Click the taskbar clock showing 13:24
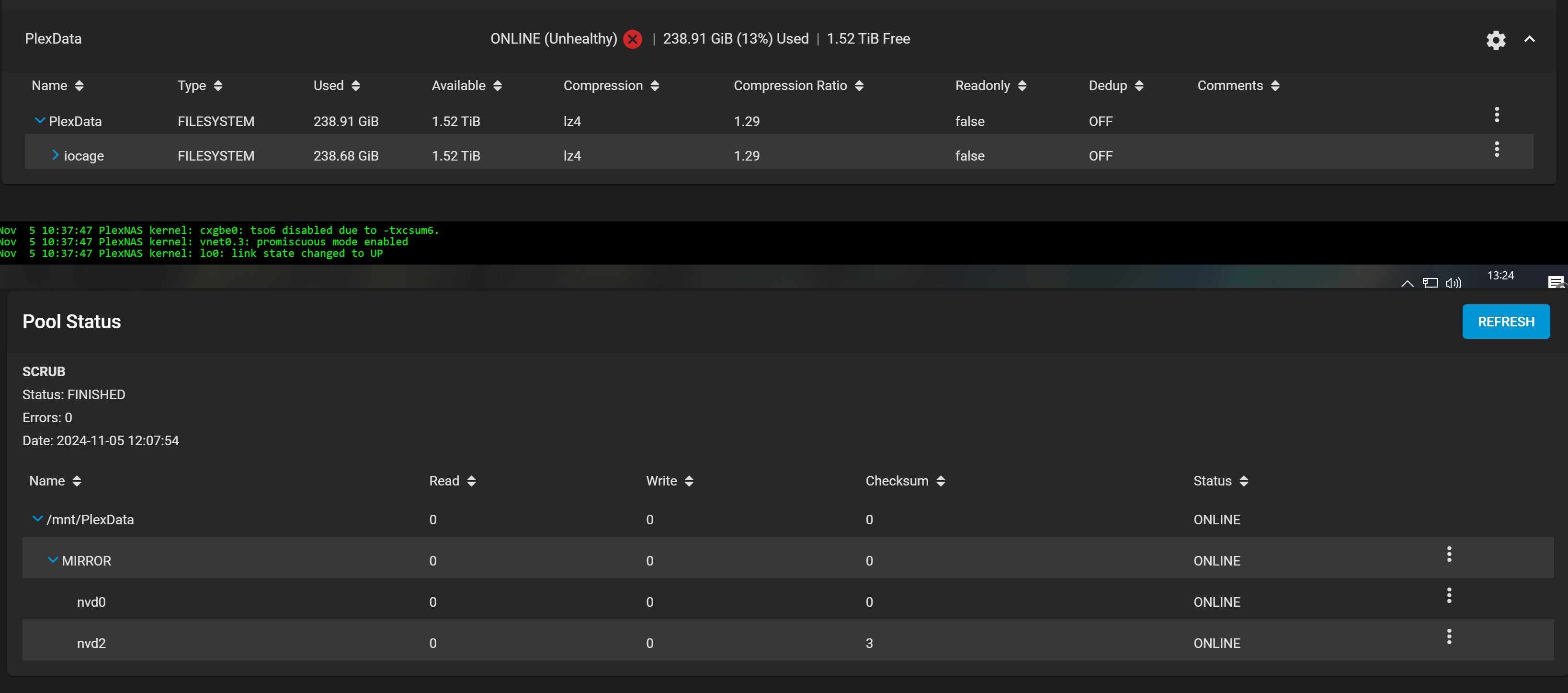Image resolution: width=1568 pixels, height=693 pixels. click(1500, 276)
